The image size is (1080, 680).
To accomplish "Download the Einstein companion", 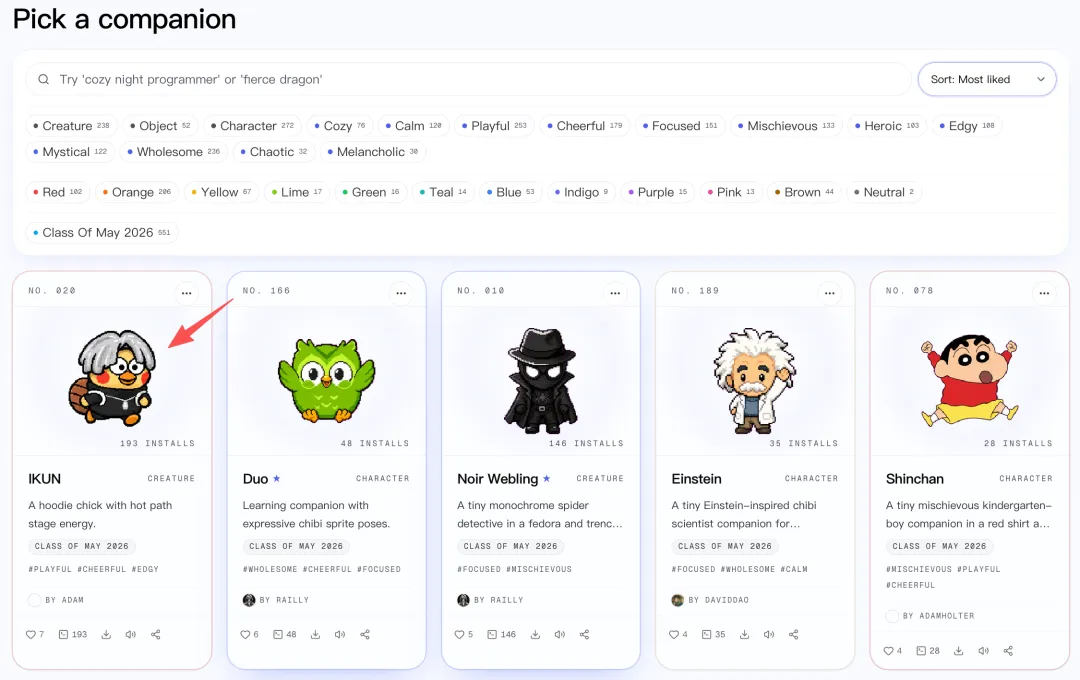I will (745, 635).
